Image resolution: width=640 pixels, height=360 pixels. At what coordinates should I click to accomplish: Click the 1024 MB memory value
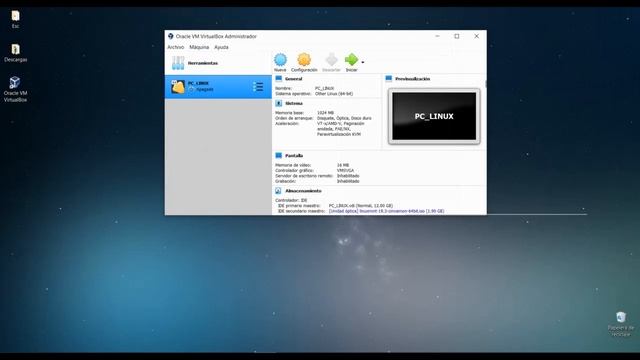click(x=325, y=113)
